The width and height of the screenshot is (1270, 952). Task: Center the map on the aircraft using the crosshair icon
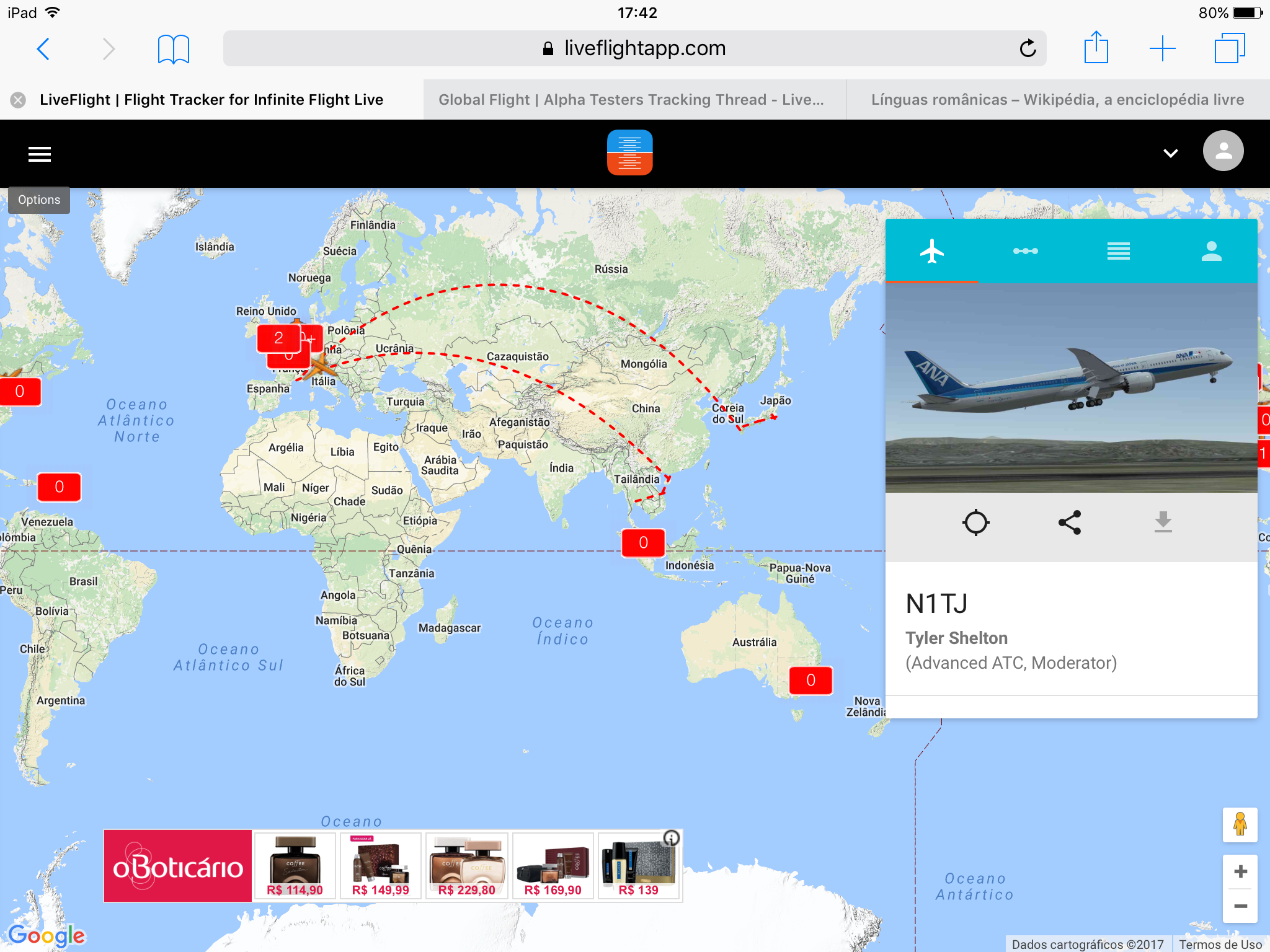pos(976,522)
